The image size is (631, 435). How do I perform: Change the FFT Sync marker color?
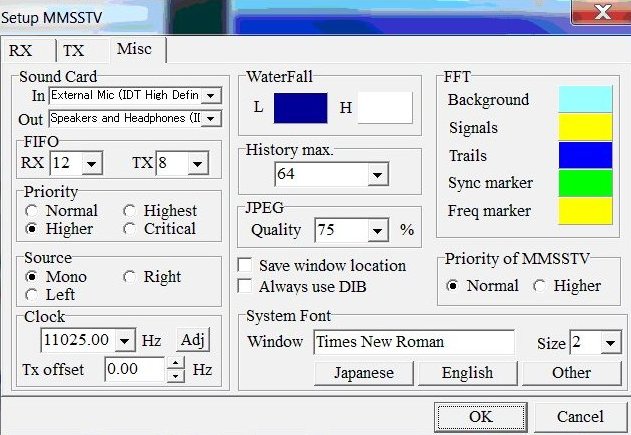(x=586, y=183)
